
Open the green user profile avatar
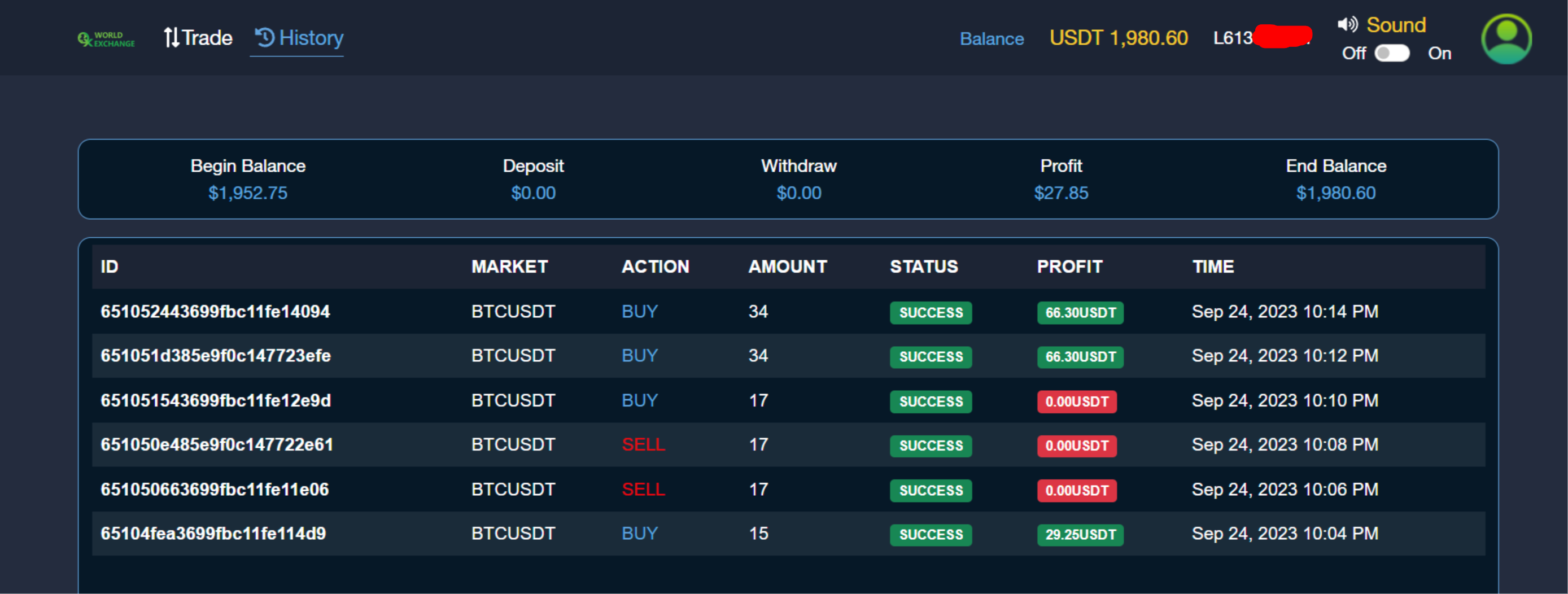point(1506,39)
